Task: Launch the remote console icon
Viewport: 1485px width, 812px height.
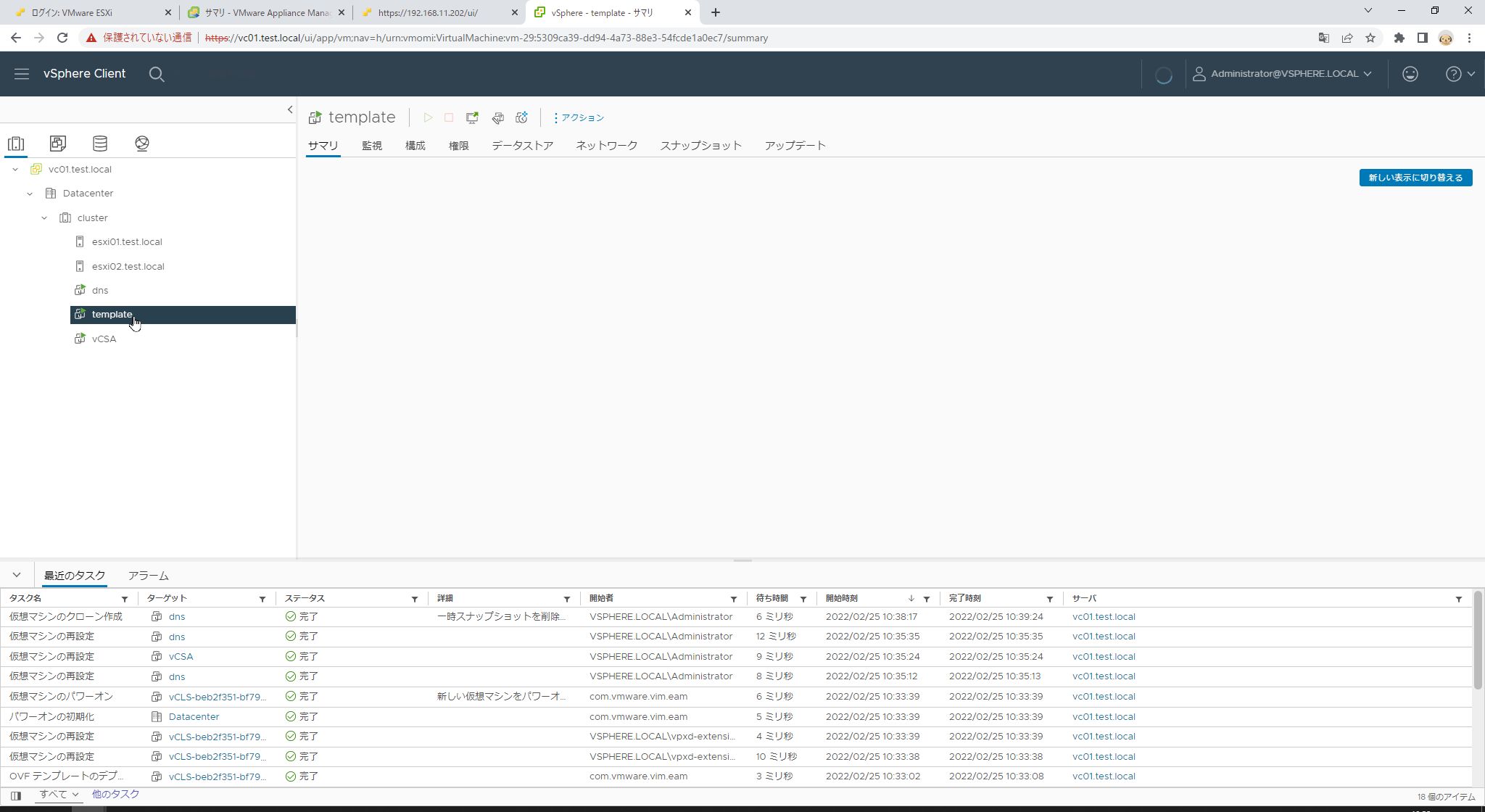Action: (472, 117)
